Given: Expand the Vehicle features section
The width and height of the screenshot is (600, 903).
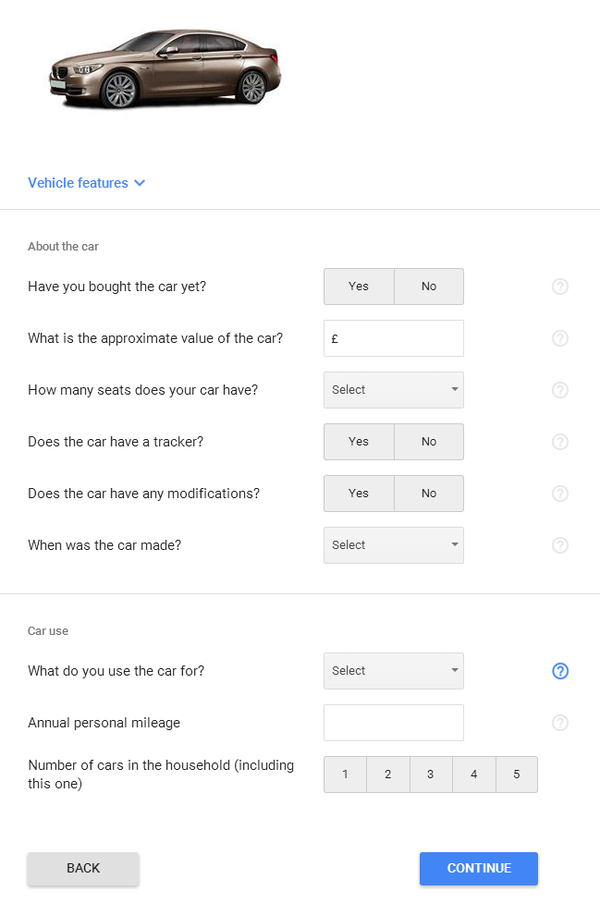Looking at the screenshot, I should 86,183.
